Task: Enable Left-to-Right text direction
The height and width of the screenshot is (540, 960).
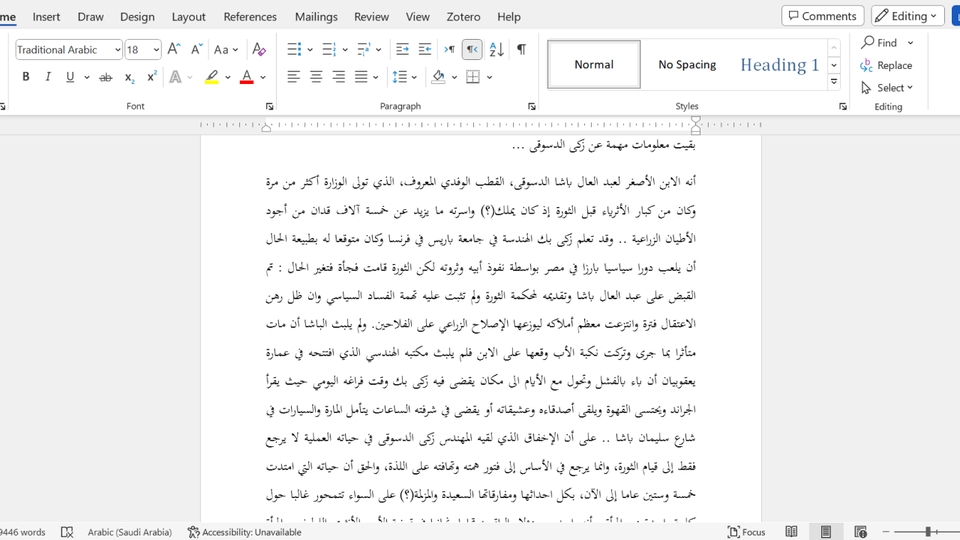Action: 449,50
